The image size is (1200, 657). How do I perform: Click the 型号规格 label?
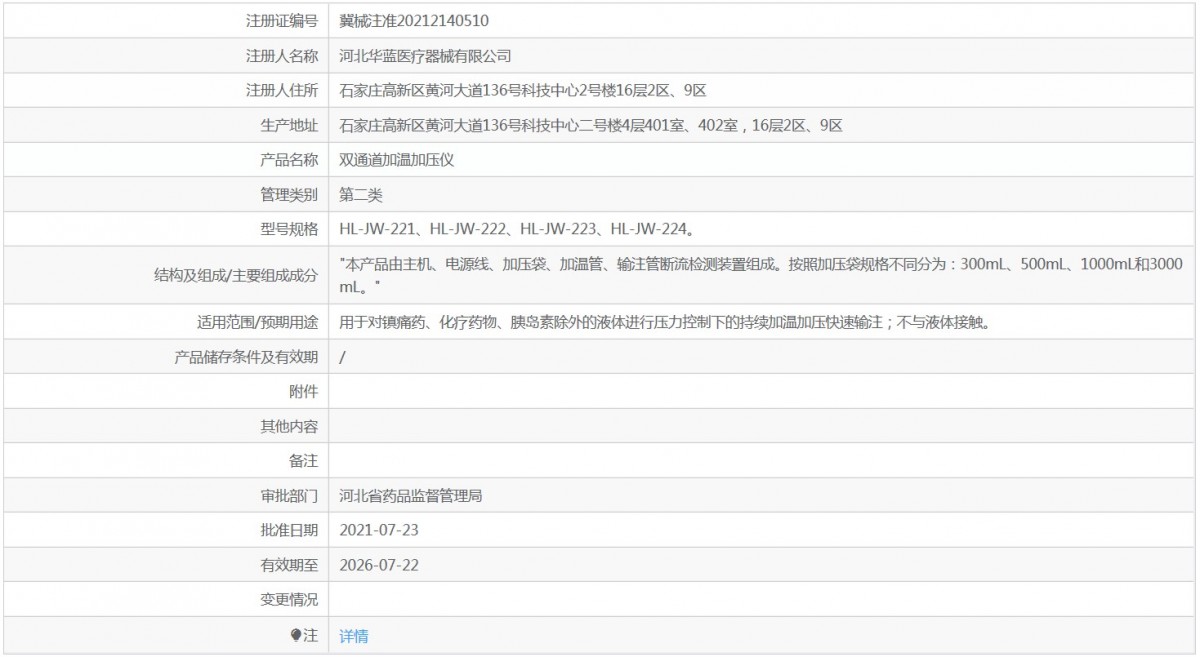[x=289, y=229]
